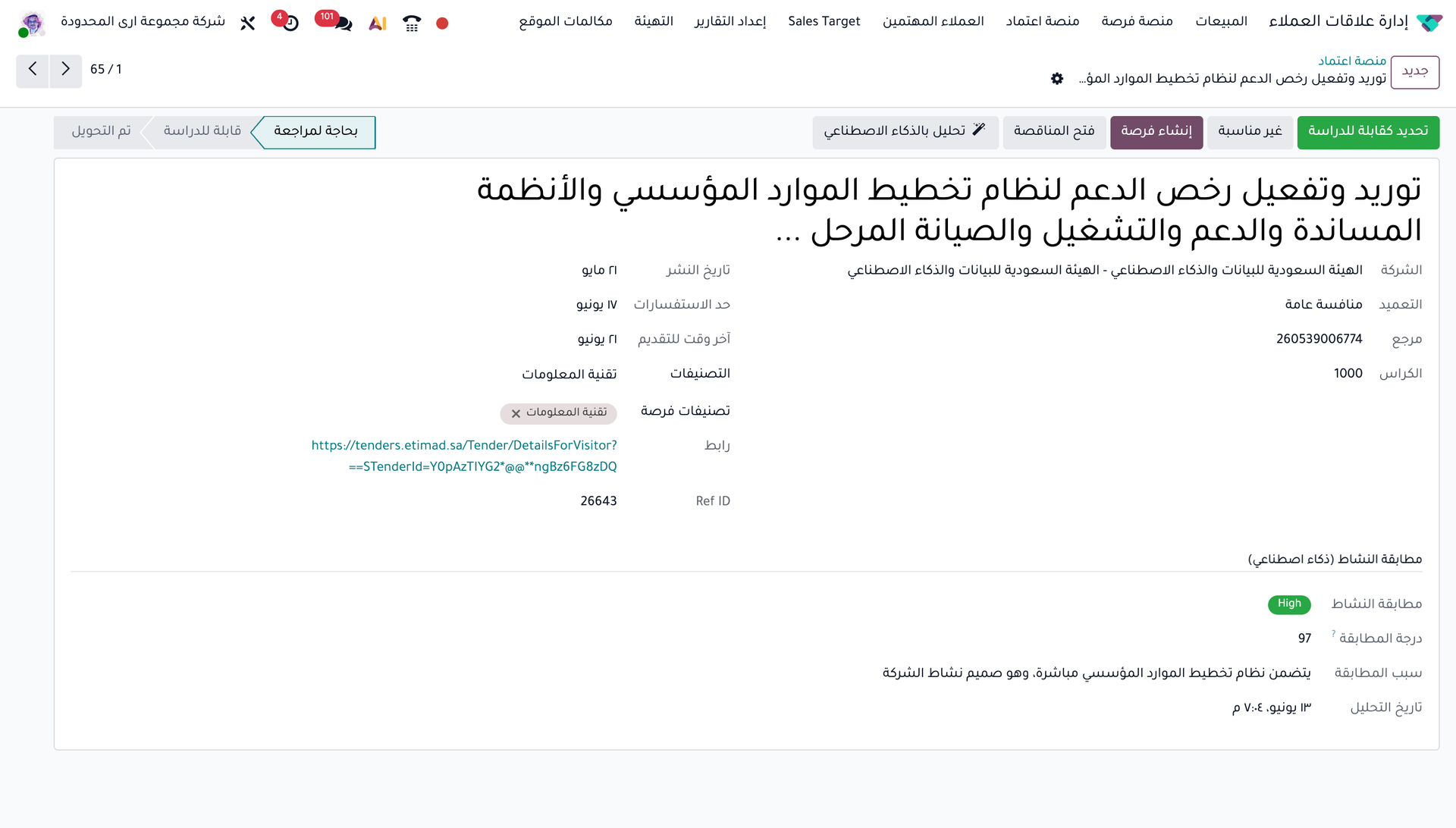Image resolution: width=1456 pixels, height=828 pixels.
Task: Click Ref ID value 26643
Action: 598,502
